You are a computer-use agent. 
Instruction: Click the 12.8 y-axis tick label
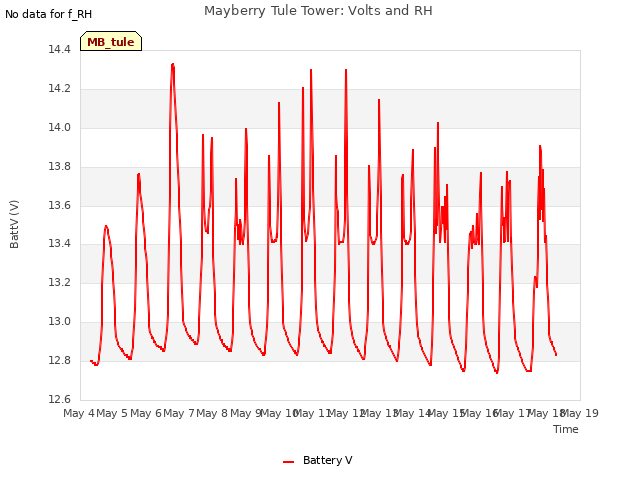point(60,360)
